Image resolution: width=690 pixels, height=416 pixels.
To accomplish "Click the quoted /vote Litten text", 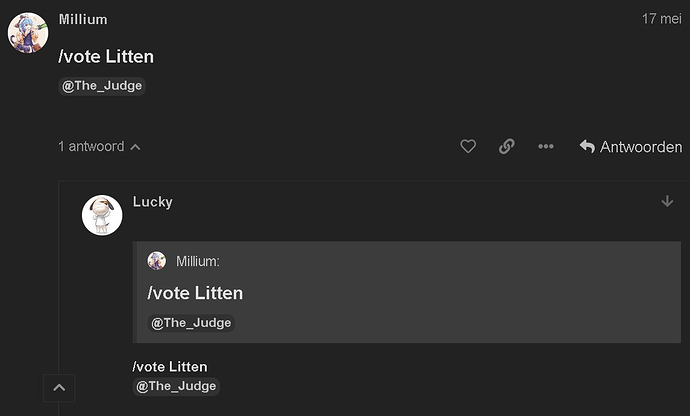I will (x=195, y=293).
